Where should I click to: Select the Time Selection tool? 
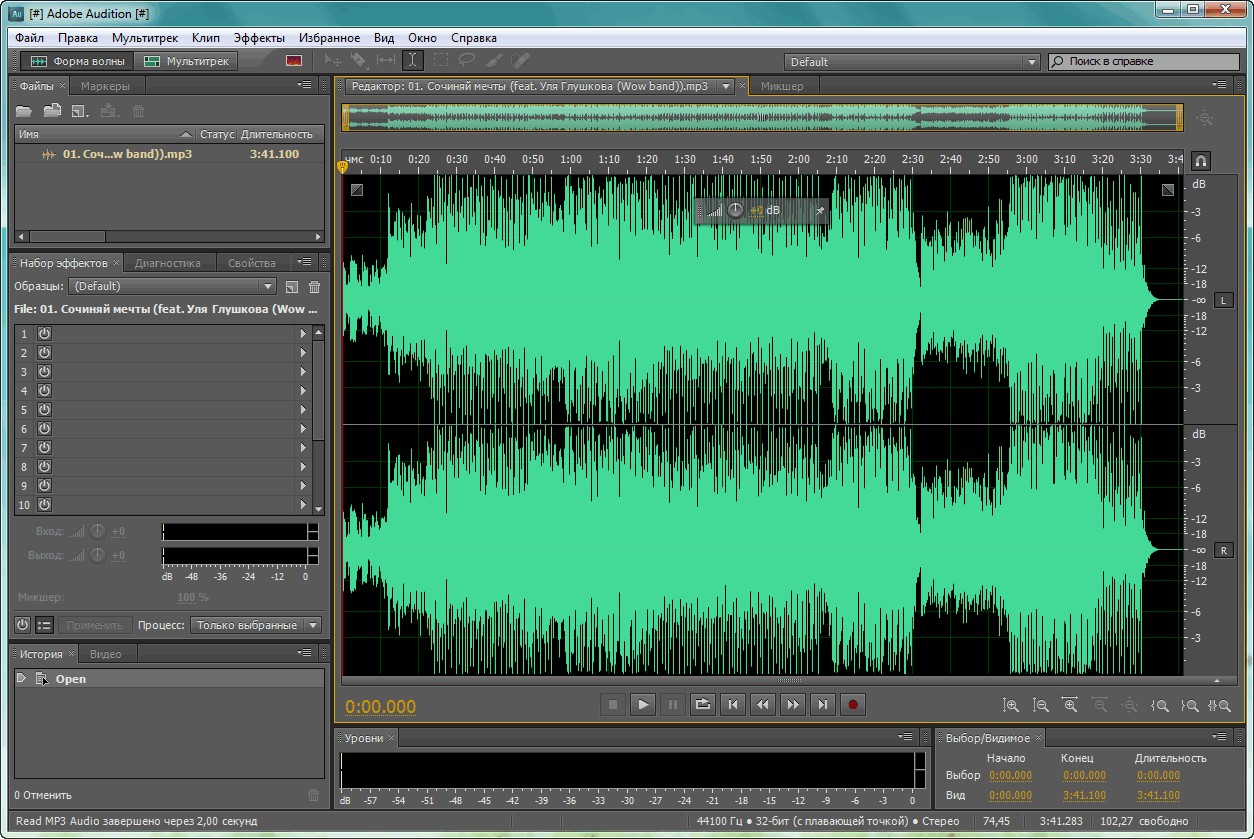pos(413,61)
